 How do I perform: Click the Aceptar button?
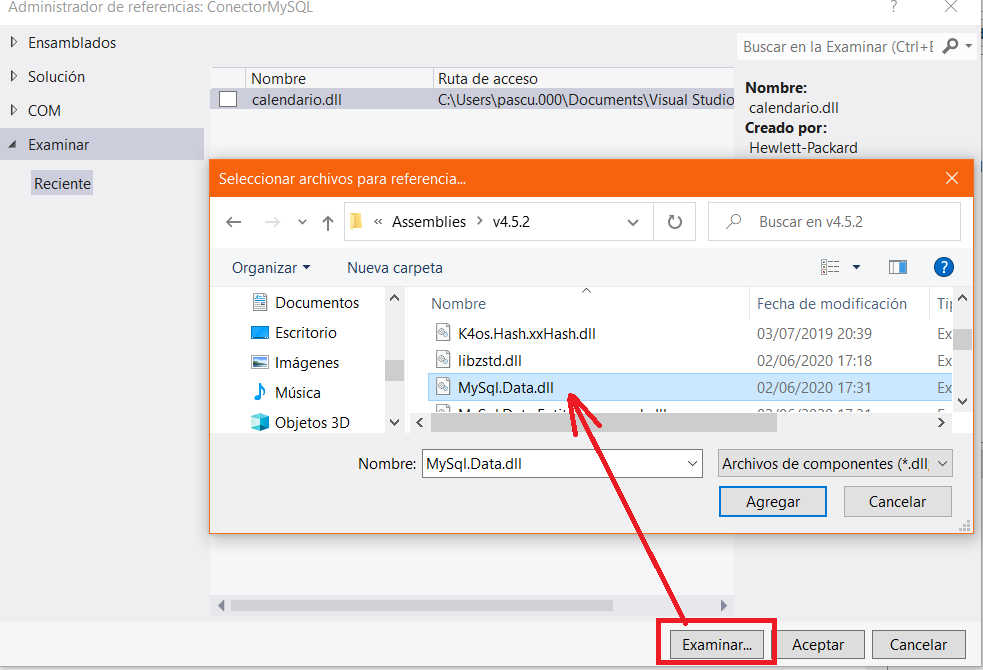[x=817, y=645]
